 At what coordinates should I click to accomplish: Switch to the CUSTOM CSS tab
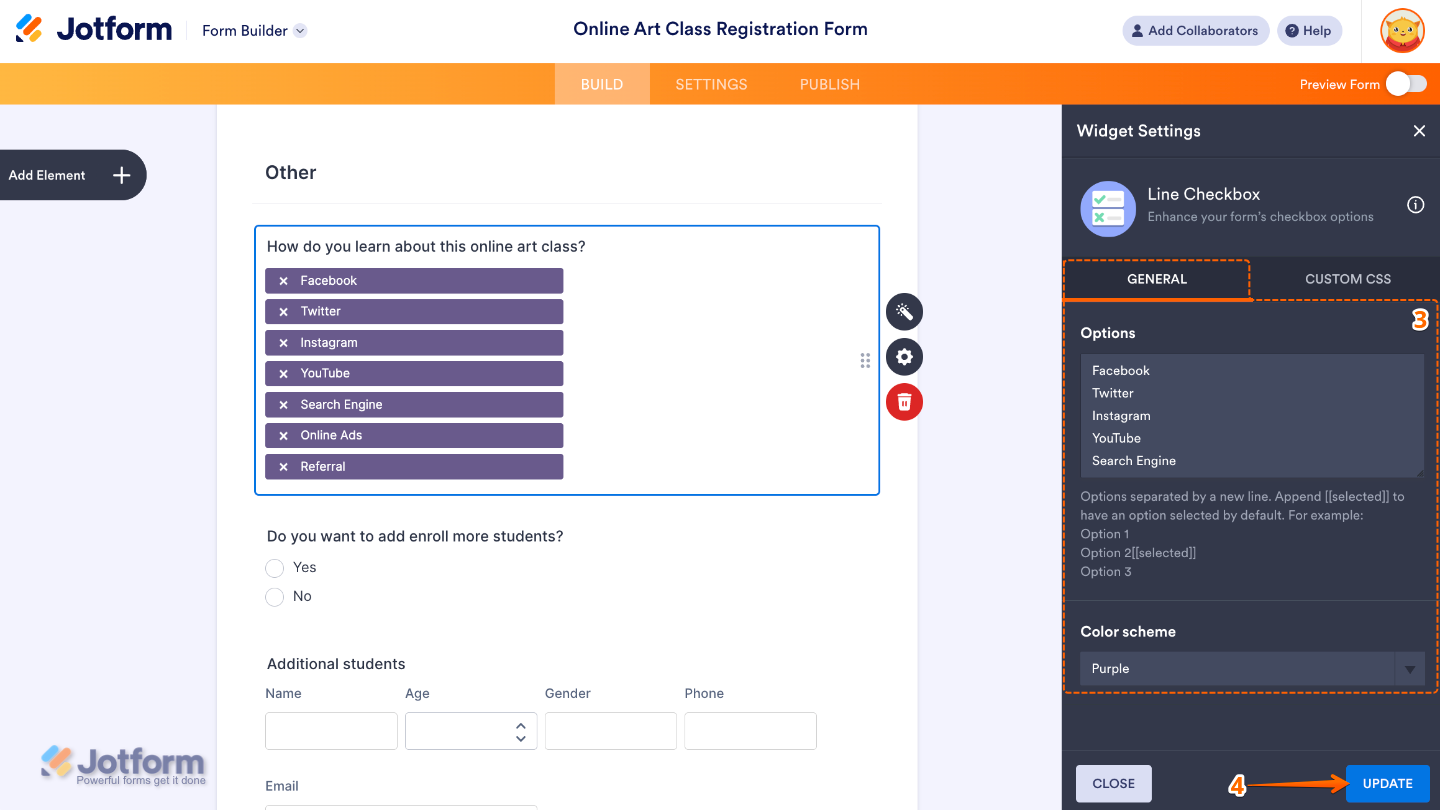[x=1347, y=279]
